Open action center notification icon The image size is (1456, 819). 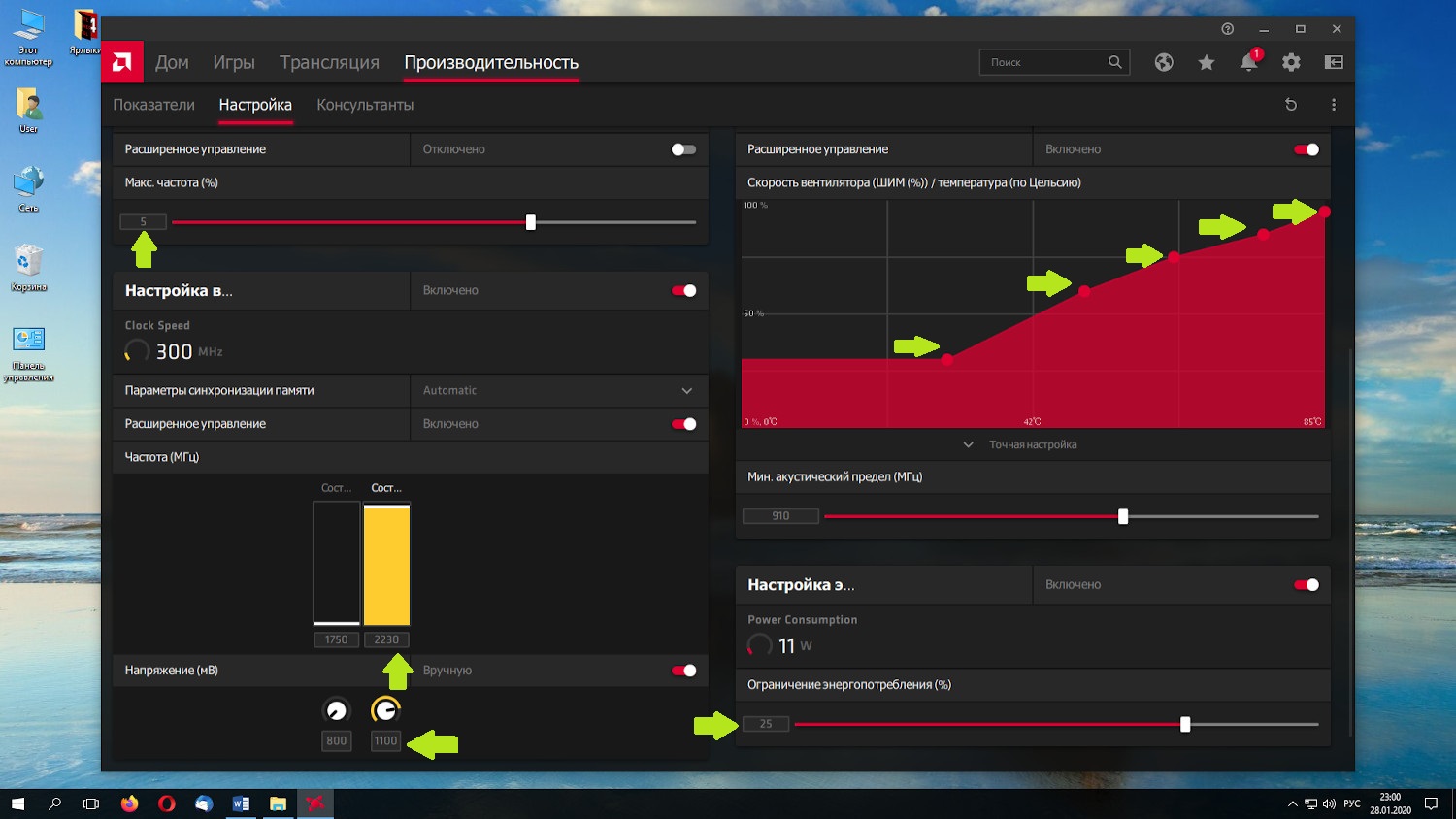click(x=1431, y=803)
